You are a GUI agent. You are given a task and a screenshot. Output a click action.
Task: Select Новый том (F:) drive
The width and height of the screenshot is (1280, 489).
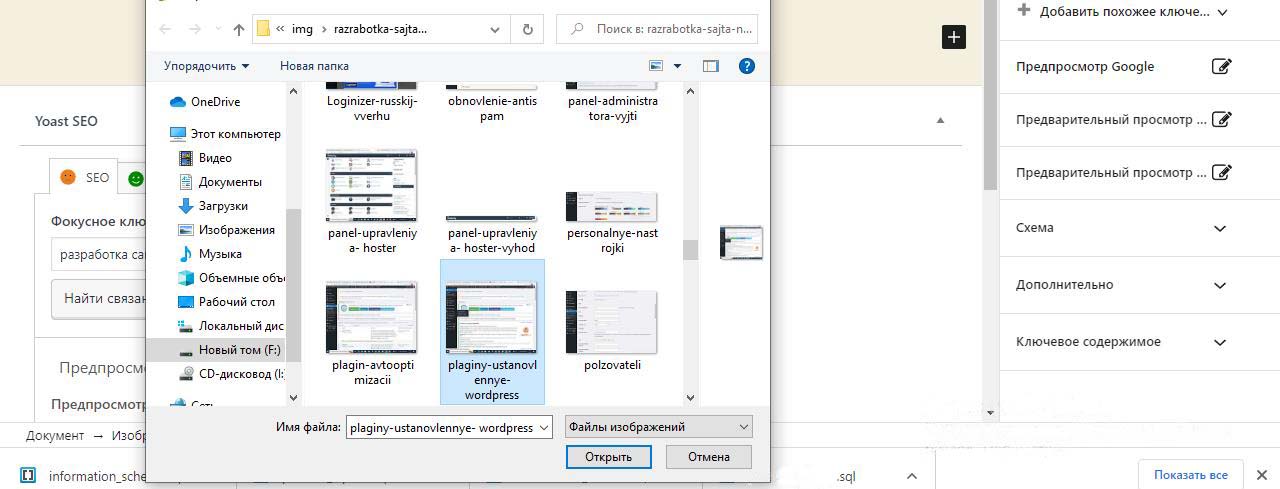click(x=238, y=350)
